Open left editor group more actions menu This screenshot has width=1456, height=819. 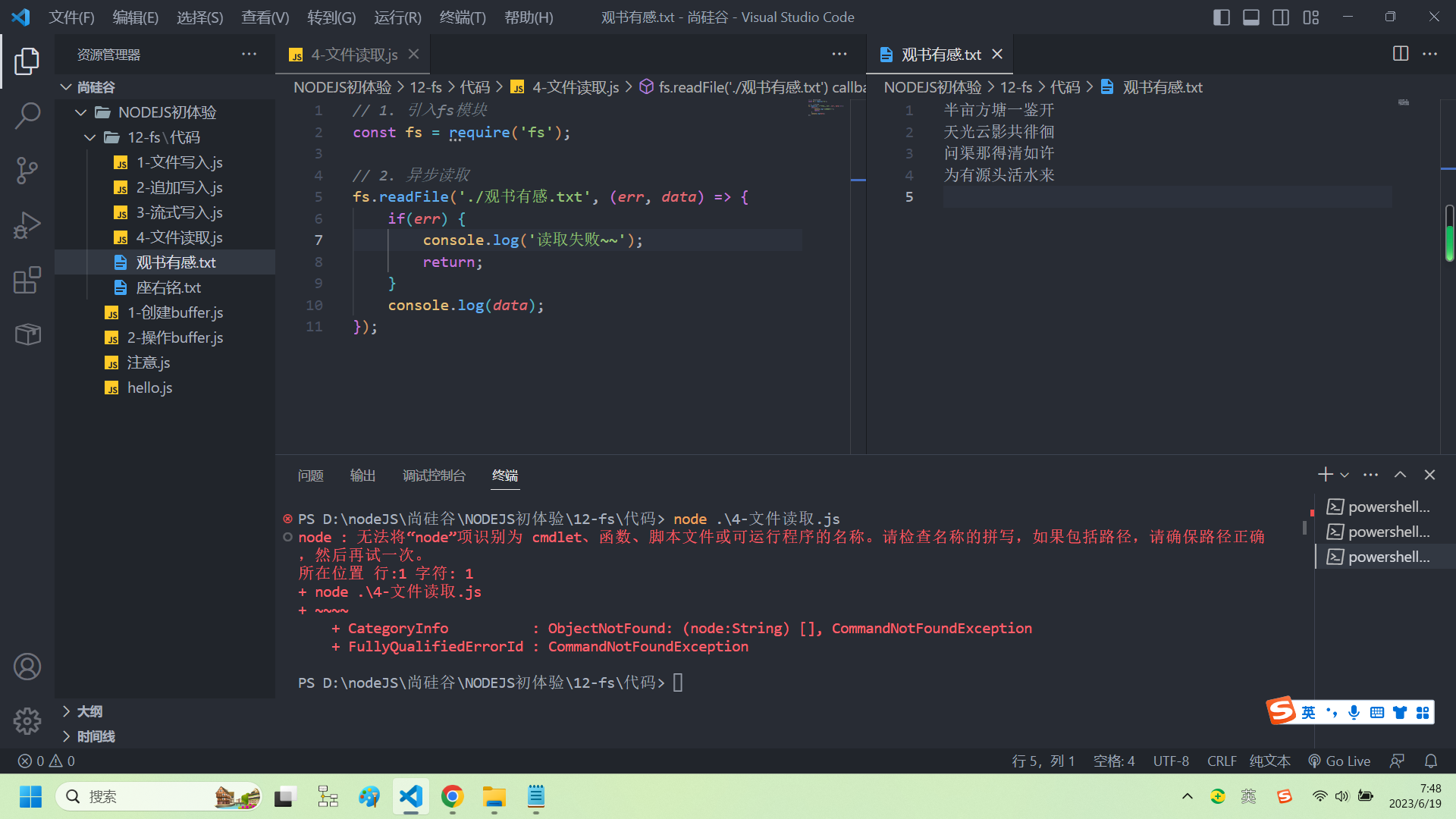click(839, 54)
